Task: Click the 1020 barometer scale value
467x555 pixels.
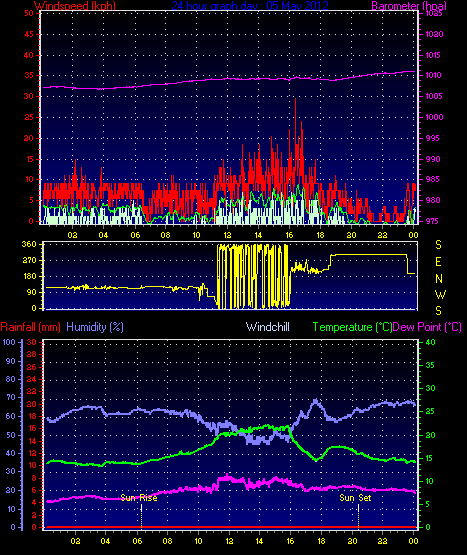Action: [434, 34]
